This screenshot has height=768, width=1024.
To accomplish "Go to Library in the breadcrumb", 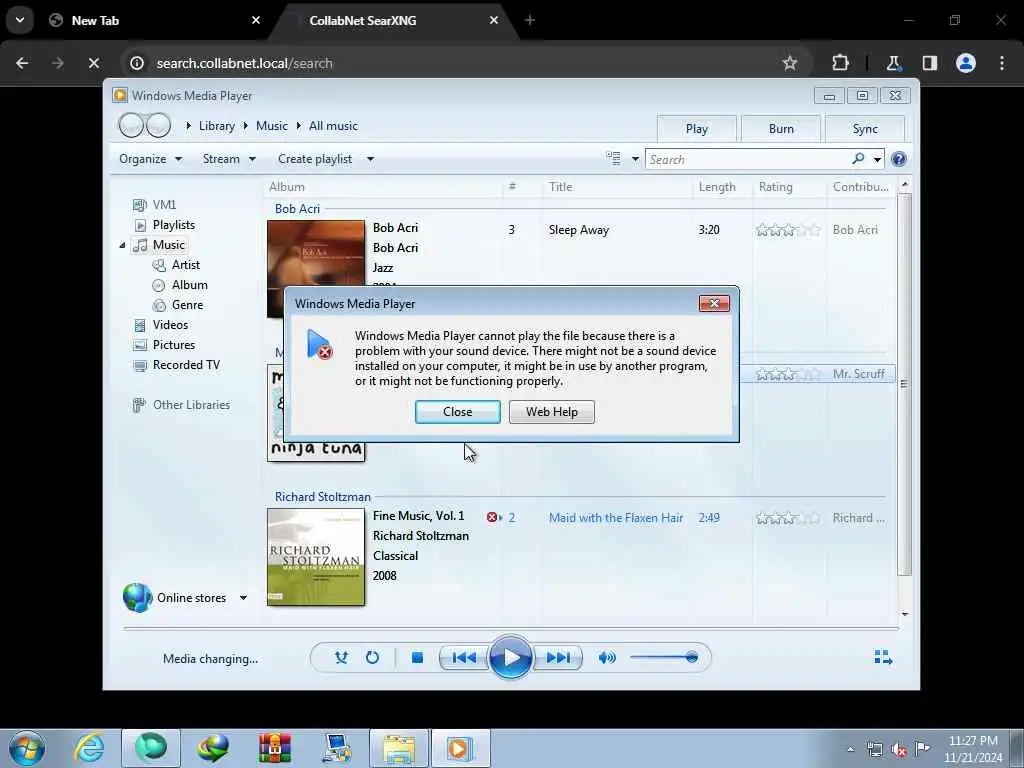I will 217,126.
